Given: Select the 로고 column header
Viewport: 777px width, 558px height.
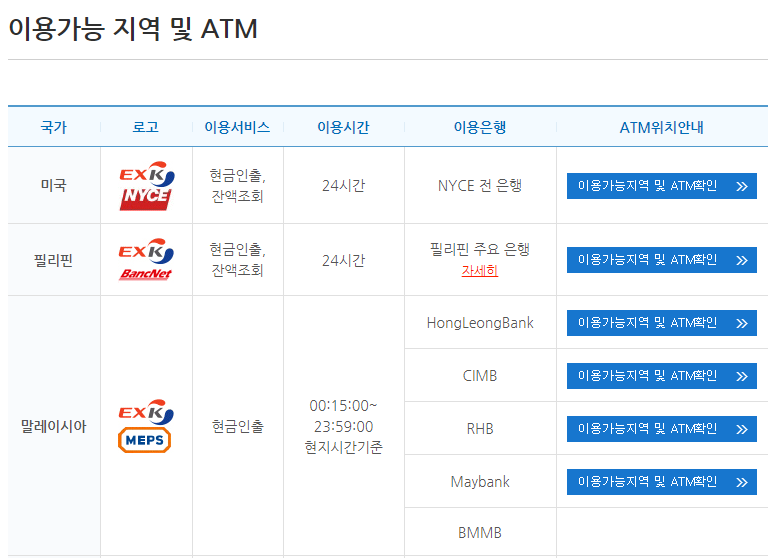Looking at the screenshot, I should coord(146,127).
